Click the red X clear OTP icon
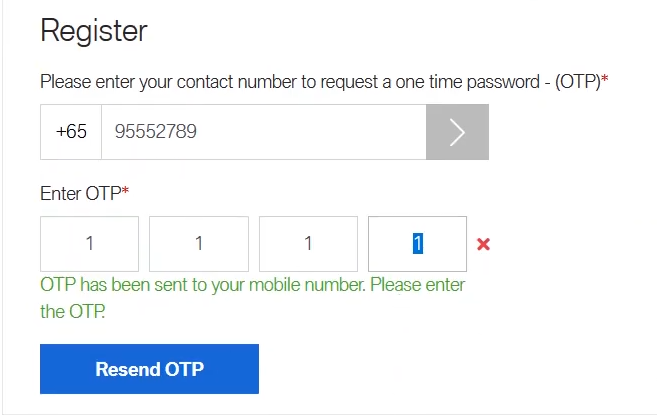657x416 pixels. pyautogui.click(x=483, y=244)
